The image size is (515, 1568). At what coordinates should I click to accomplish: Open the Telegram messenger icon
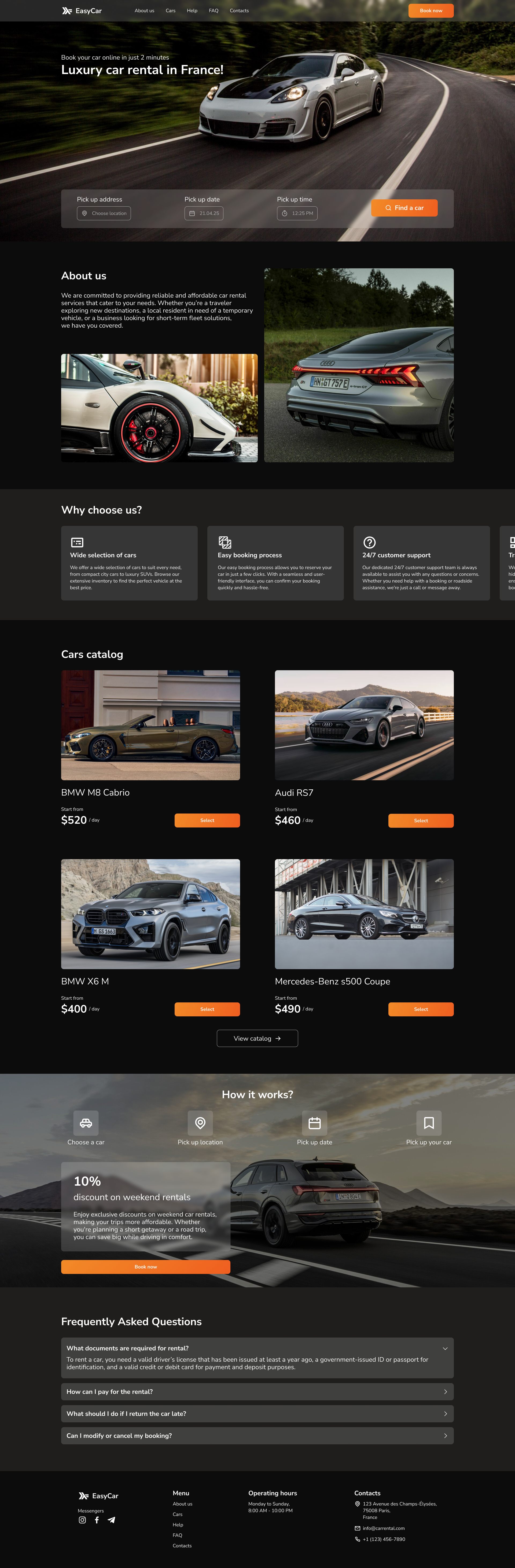(x=111, y=1520)
